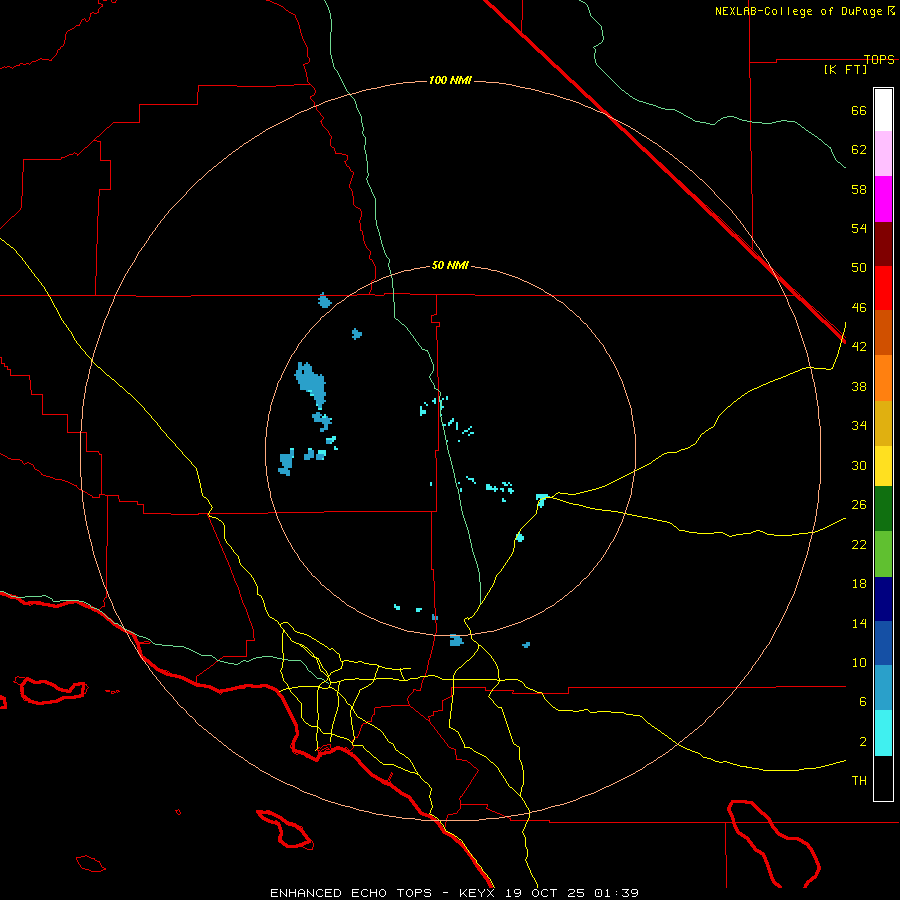Click the orange 42 kft legend swatch

coord(883,377)
